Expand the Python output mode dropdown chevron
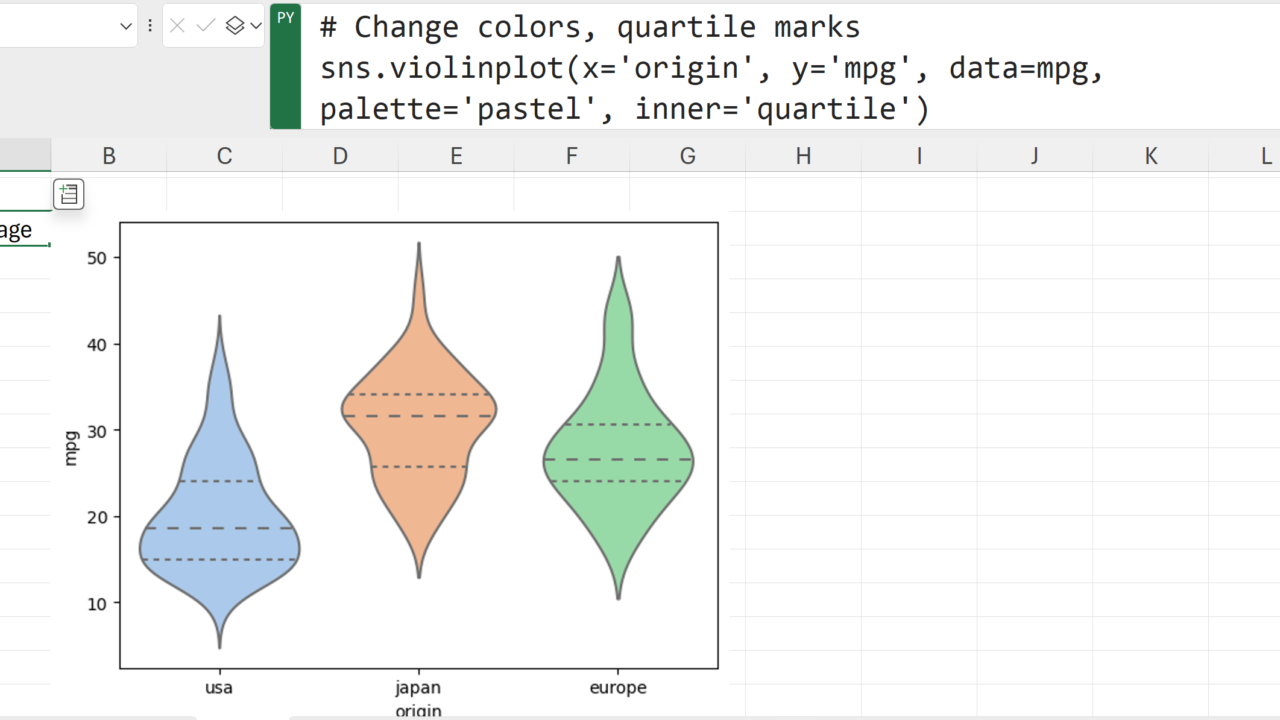Viewport: 1280px width, 720px height. pos(255,26)
